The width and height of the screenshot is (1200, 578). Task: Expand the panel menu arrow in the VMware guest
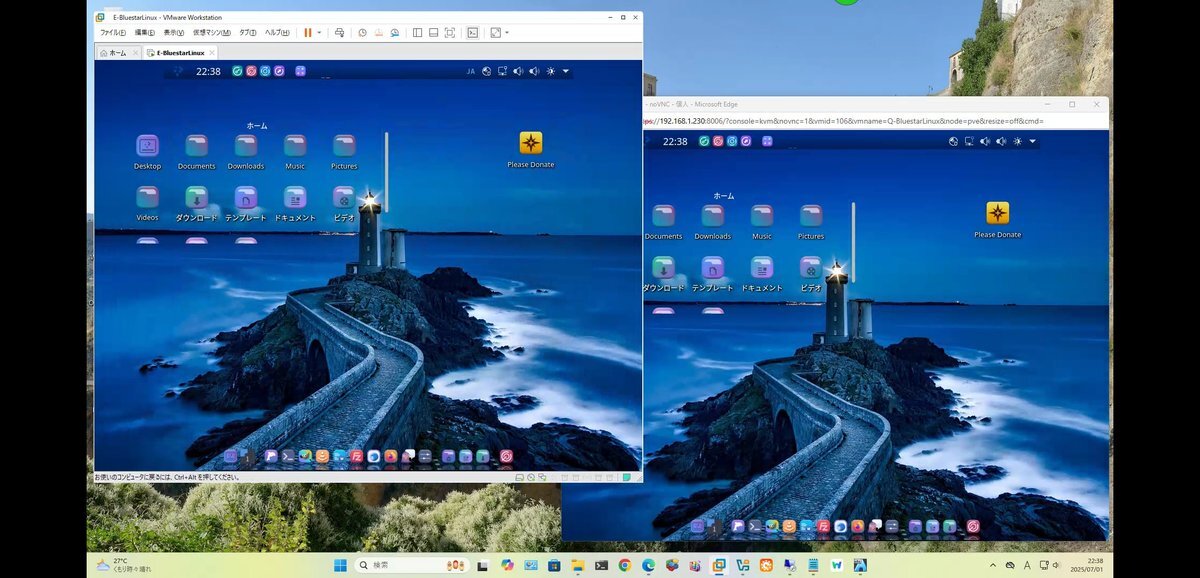pos(566,71)
